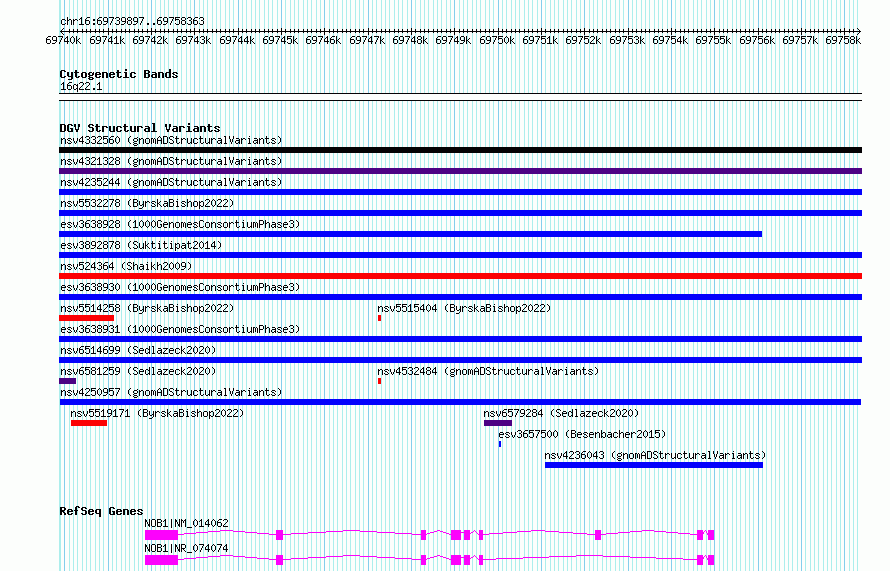The image size is (890, 571).
Task: Select the esv3638931 1000Genomes label
Action: pos(180,329)
